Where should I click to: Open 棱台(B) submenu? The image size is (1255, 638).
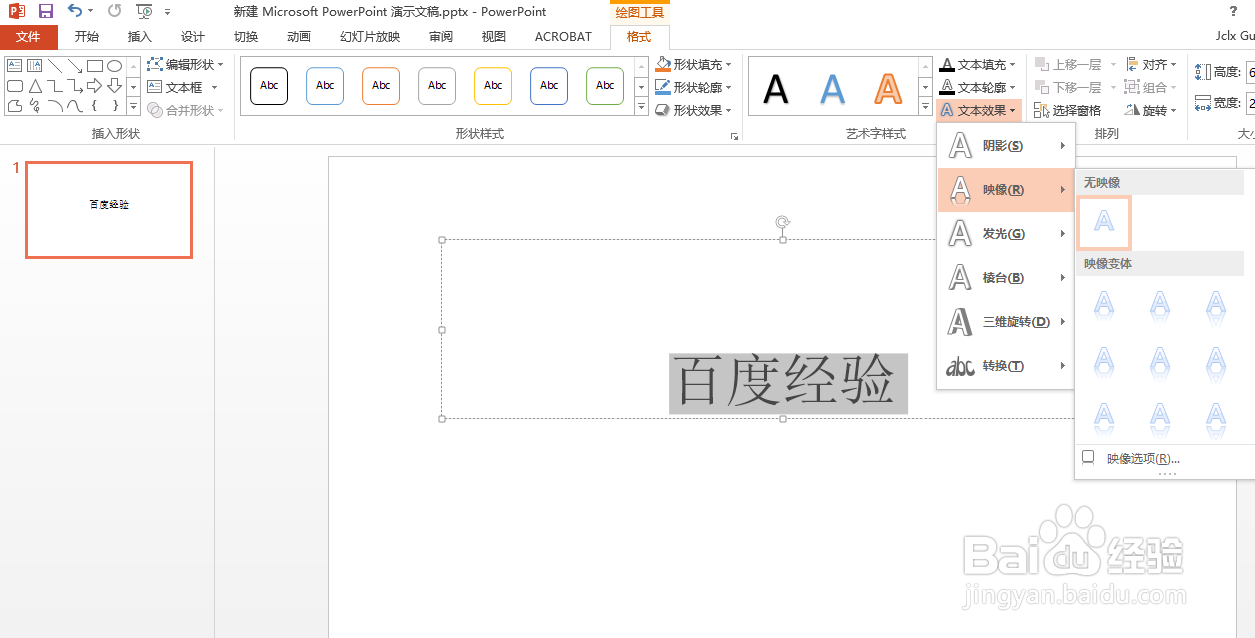pyautogui.click(x=1006, y=278)
